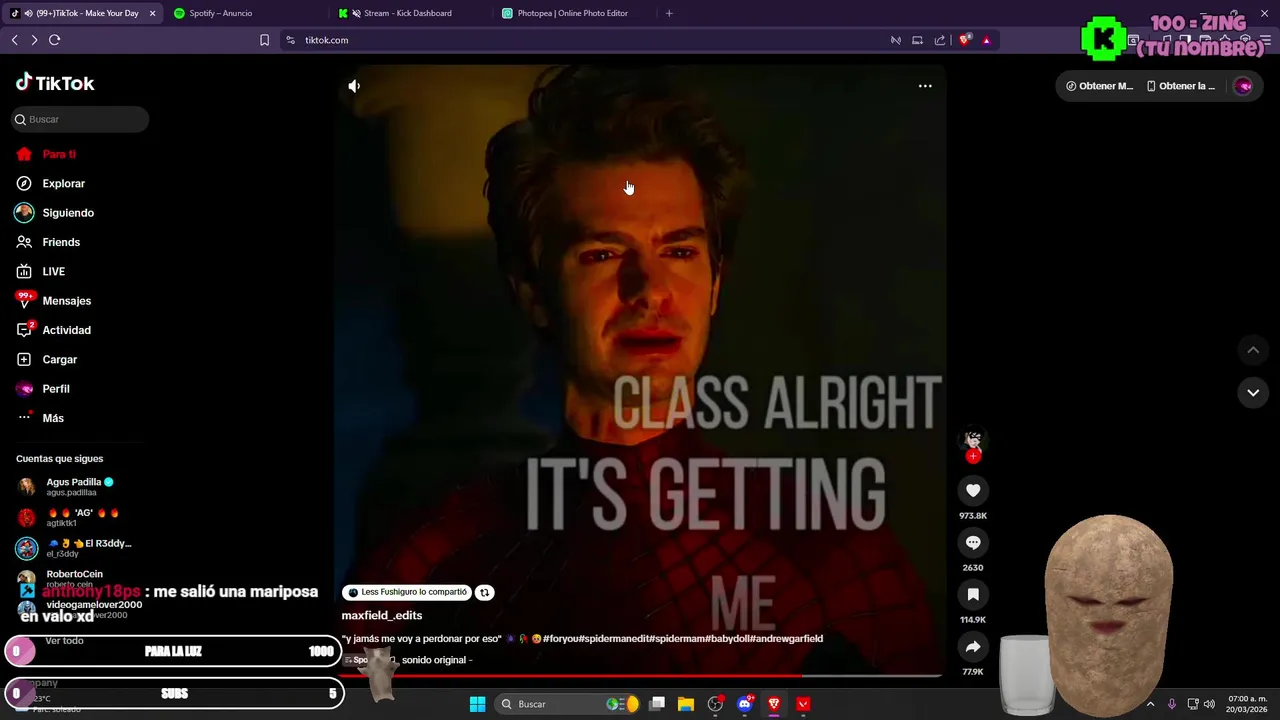Go to the previous video using the up arrow
This screenshot has height=720, width=1280.
[x=1253, y=350]
